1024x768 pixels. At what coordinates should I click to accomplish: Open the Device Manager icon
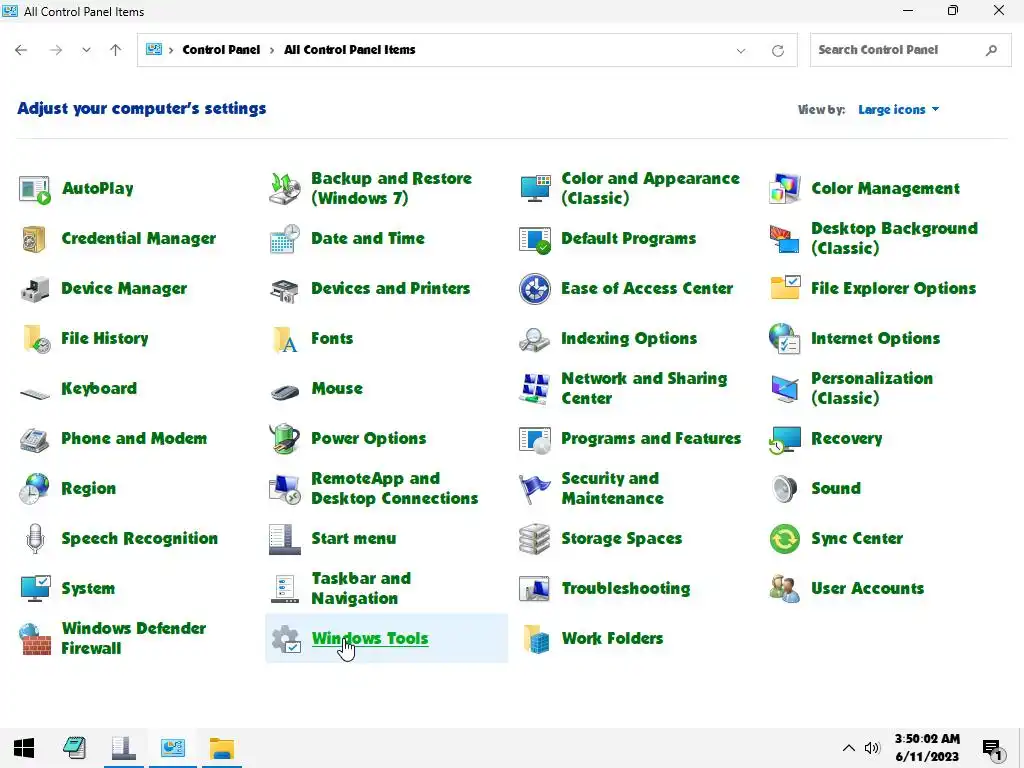35,289
